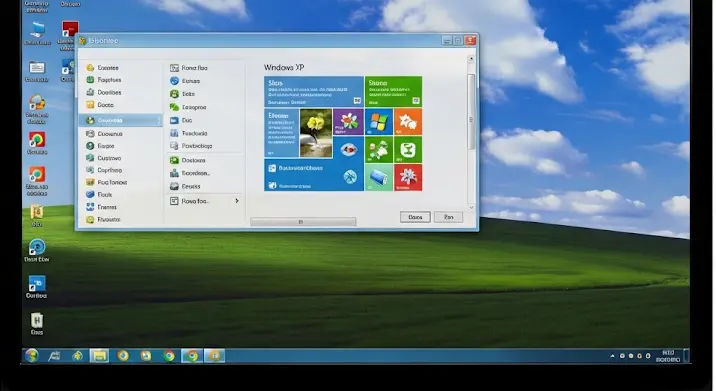Select the 'Custowo' entry in left list

point(103,158)
